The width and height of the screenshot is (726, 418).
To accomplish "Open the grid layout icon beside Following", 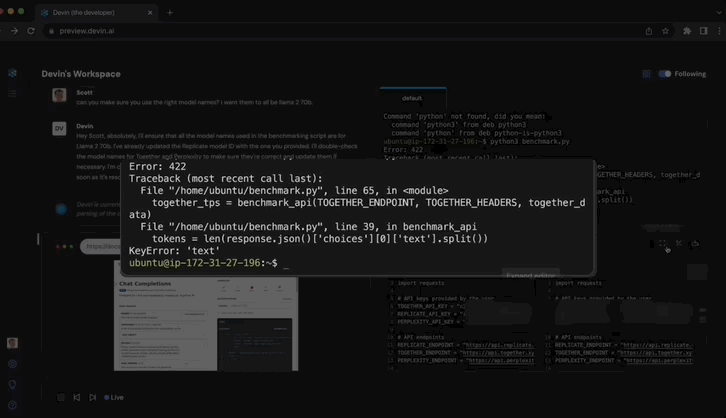I will click(646, 74).
